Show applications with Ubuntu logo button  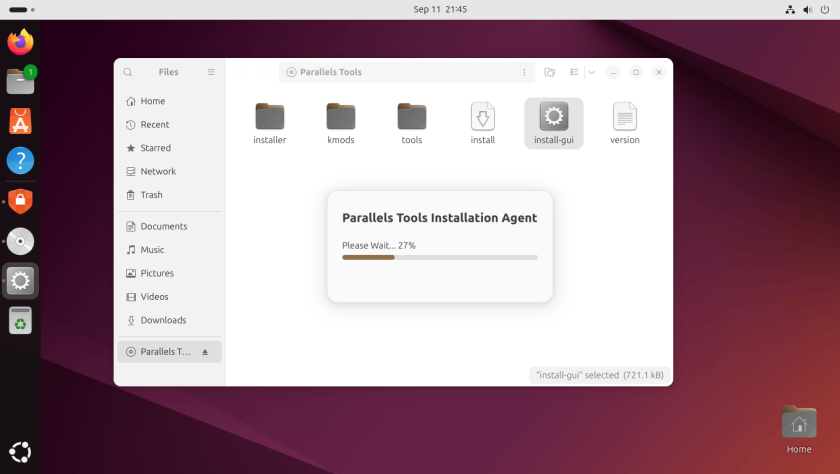pos(20,452)
